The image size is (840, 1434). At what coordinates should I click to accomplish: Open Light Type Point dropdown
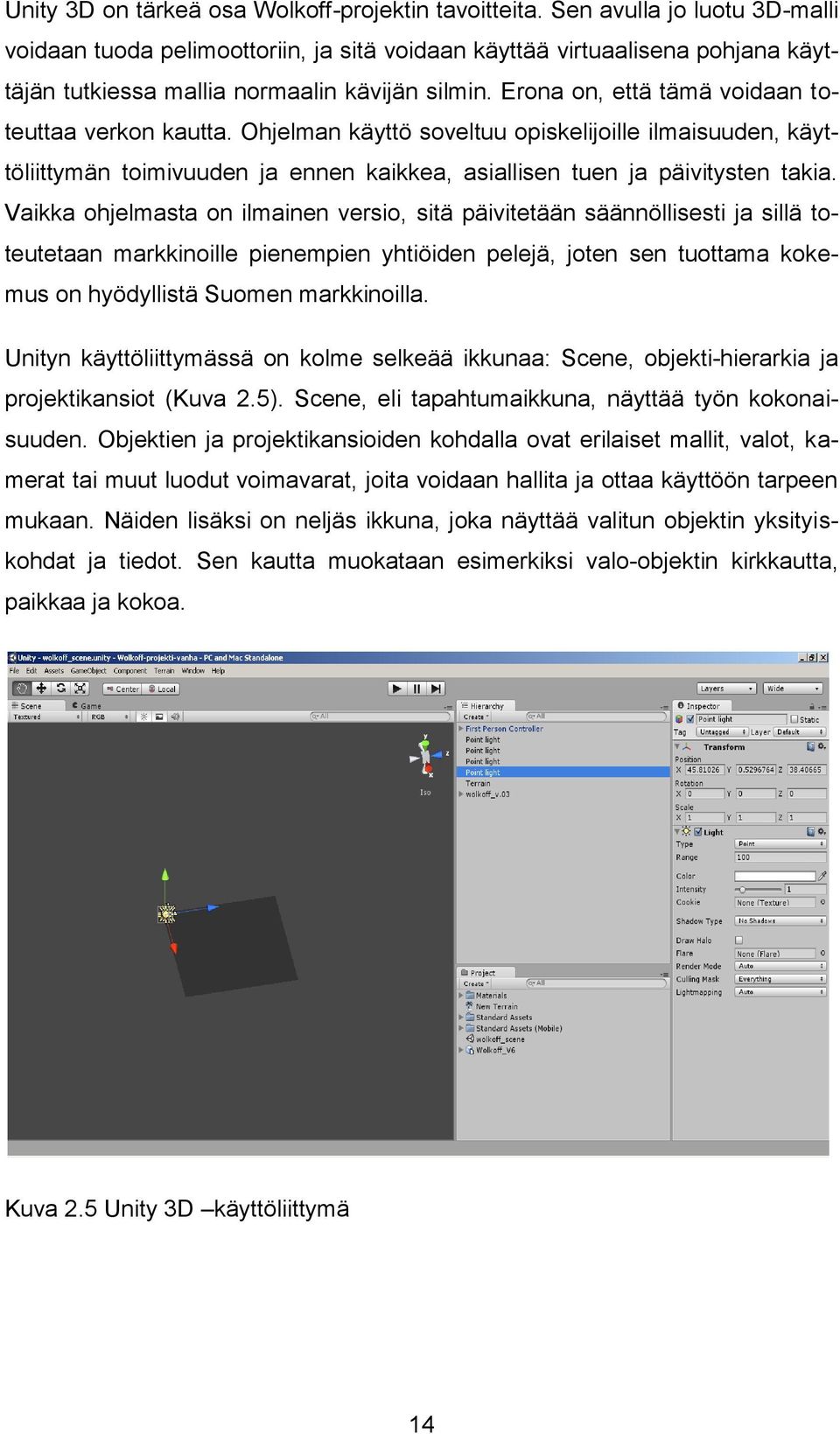[780, 844]
